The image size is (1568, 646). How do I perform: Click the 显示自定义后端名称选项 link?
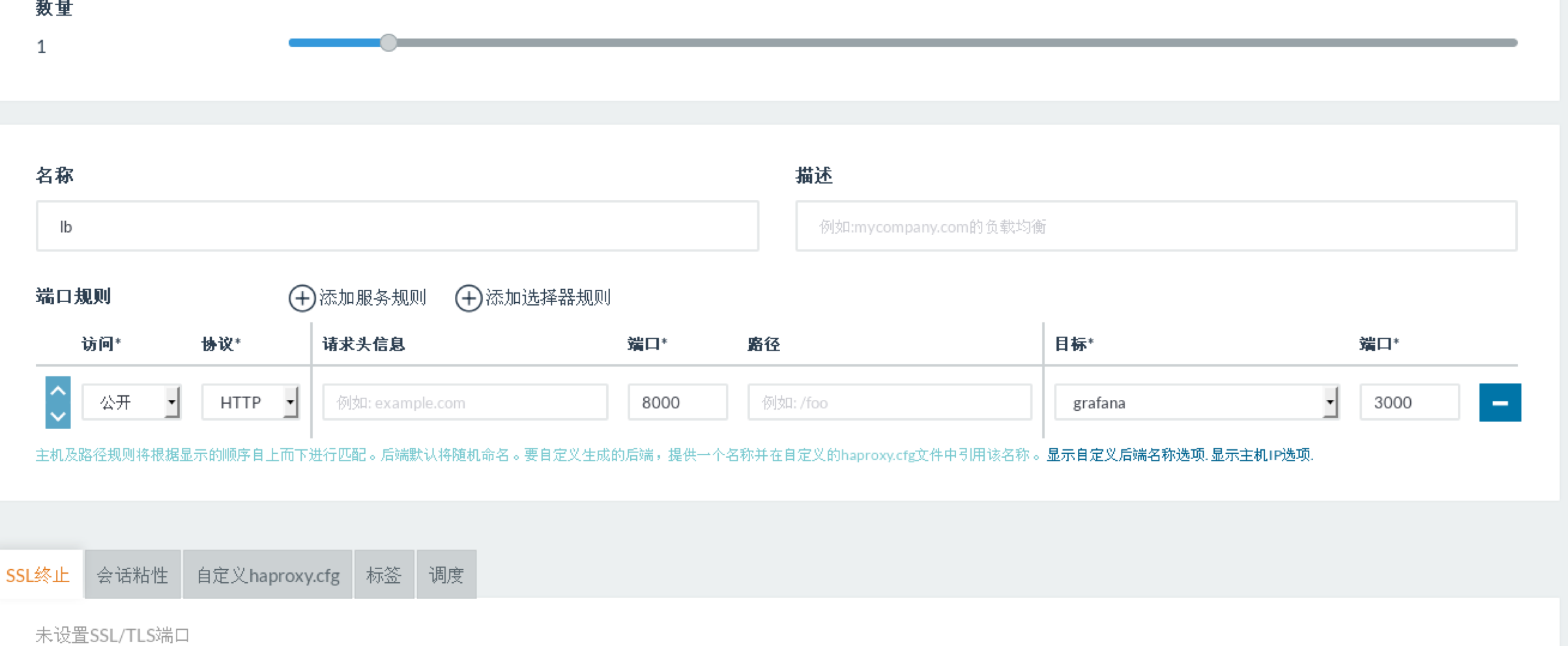[1126, 455]
